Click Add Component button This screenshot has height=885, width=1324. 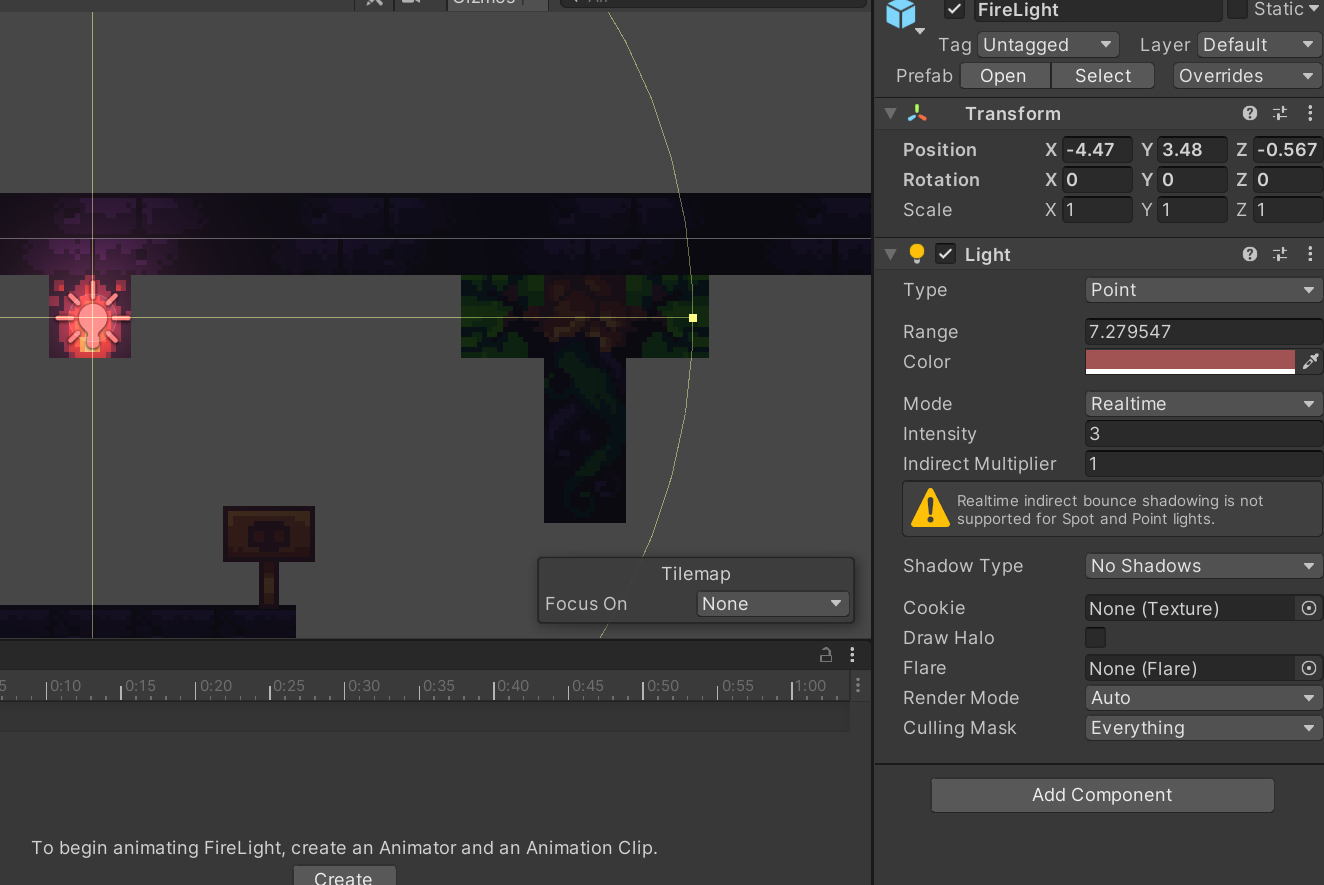pos(1102,795)
